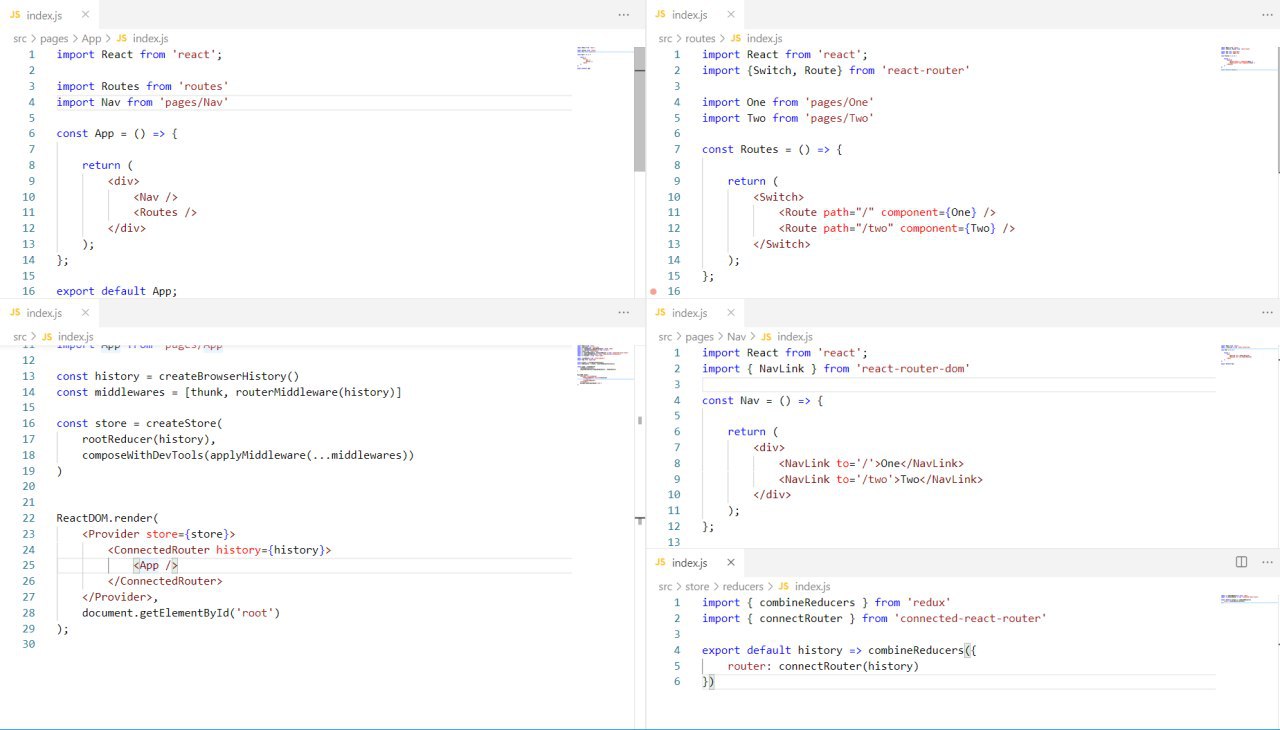
Task: Click 'combineReducers' on reducers line 1
Action: 807,602
